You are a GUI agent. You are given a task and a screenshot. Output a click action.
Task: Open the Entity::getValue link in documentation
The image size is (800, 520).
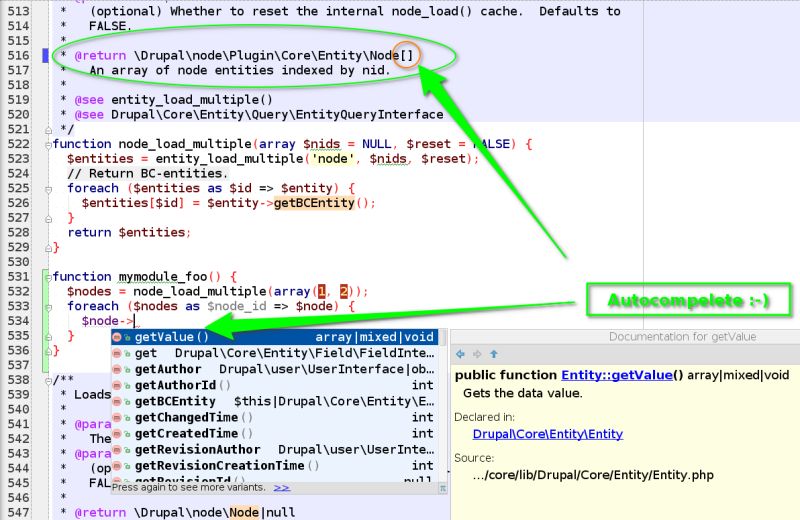pos(617,375)
